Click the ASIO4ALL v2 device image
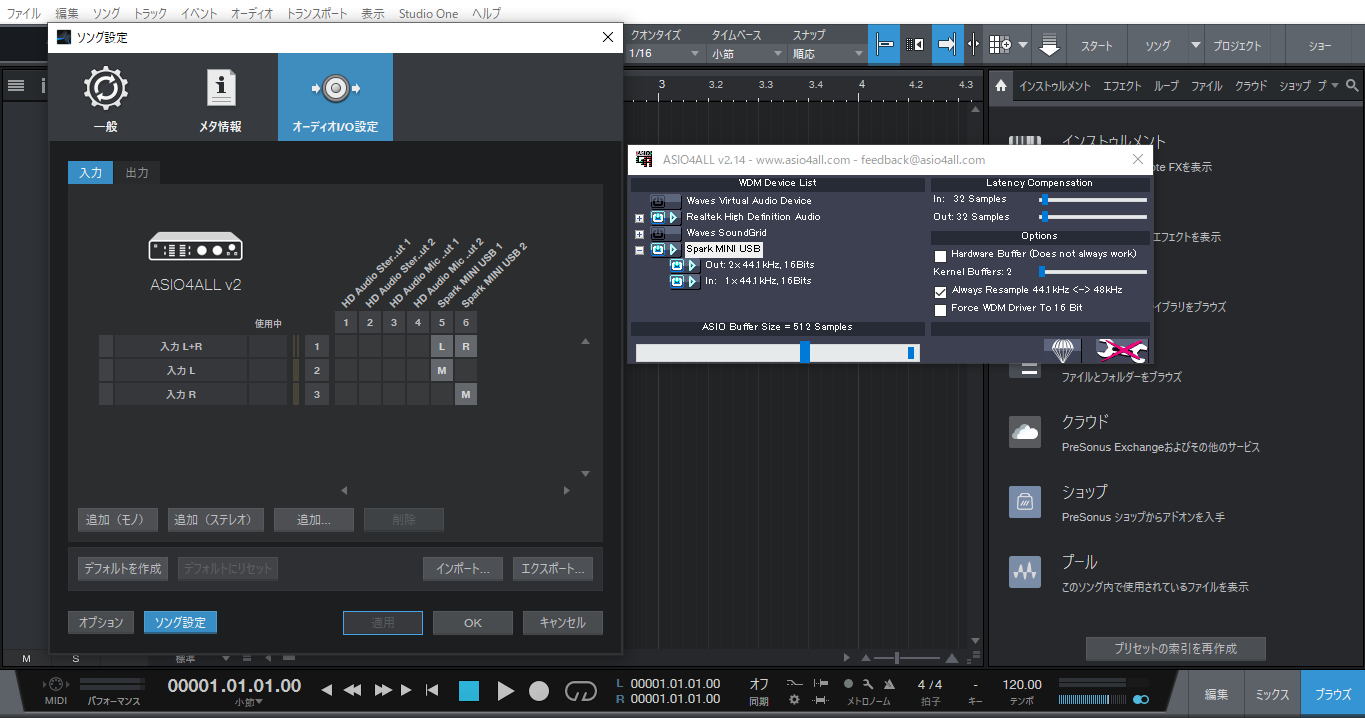This screenshot has height=718, width=1365. click(195, 246)
